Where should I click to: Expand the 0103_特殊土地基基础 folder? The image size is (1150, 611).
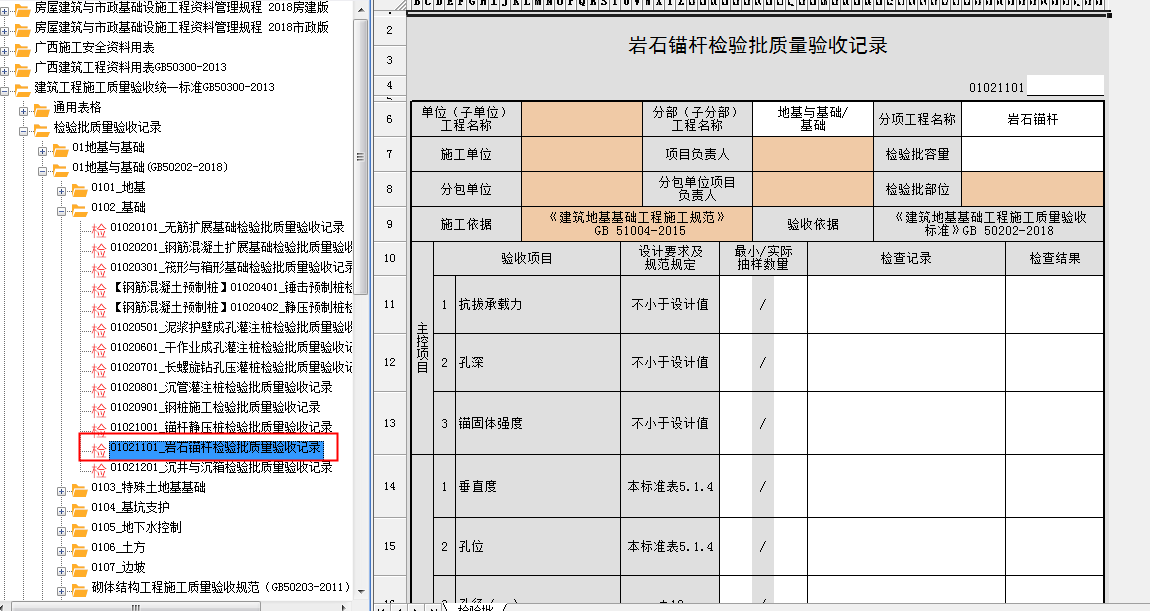click(62, 488)
